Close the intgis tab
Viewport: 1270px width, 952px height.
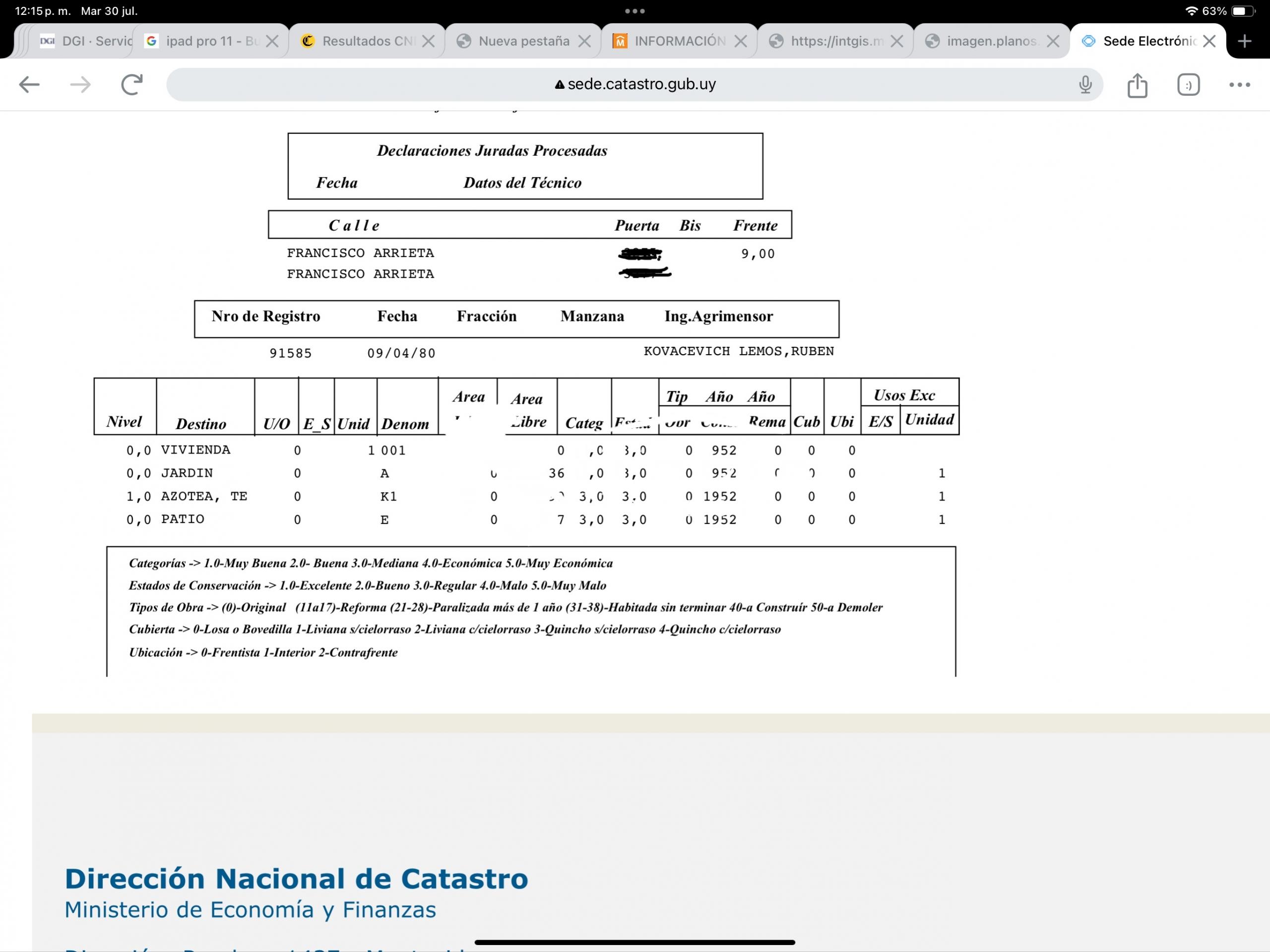pos(897,41)
